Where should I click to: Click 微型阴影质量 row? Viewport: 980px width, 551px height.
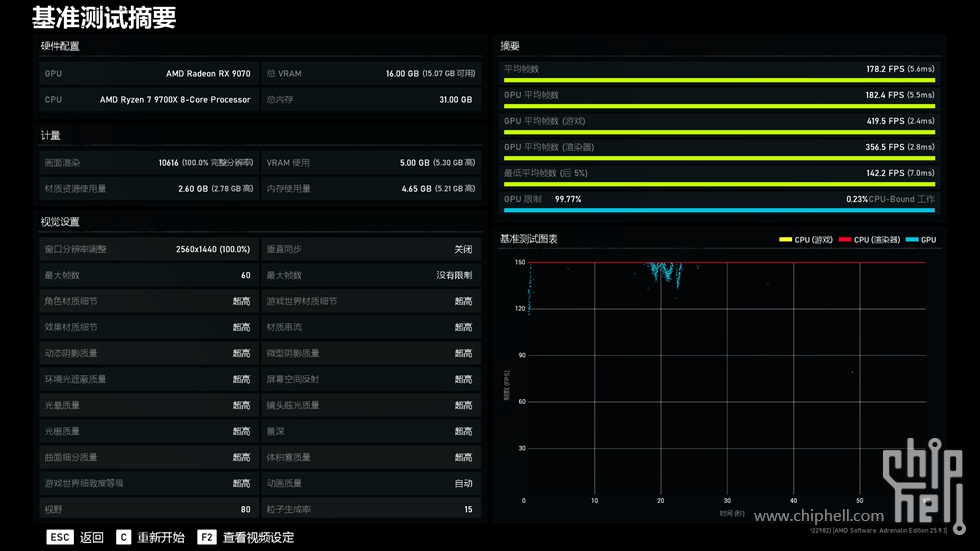coord(371,354)
